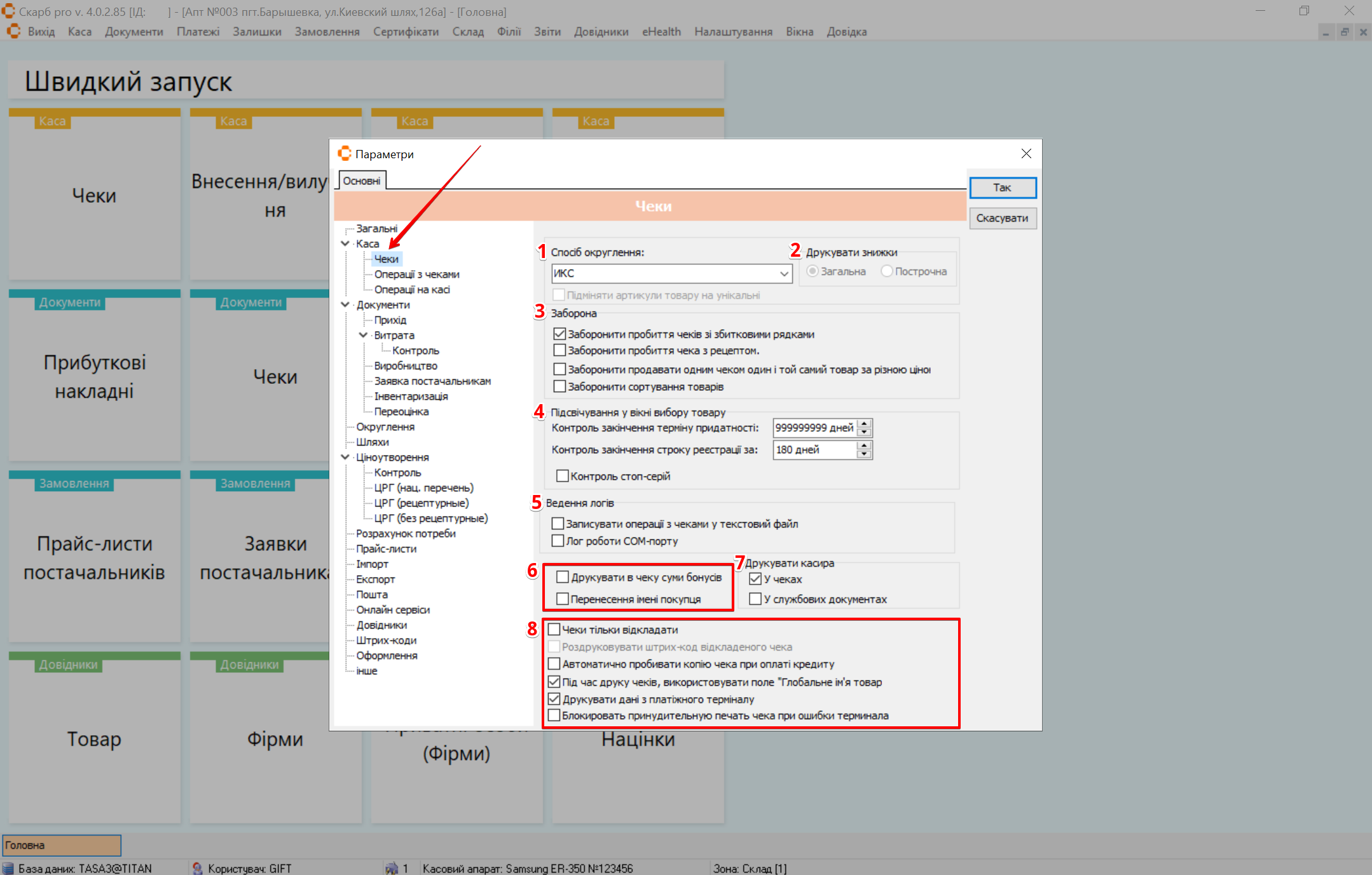
Task: Click the Скарб app logo in the menu bar
Action: (13, 31)
